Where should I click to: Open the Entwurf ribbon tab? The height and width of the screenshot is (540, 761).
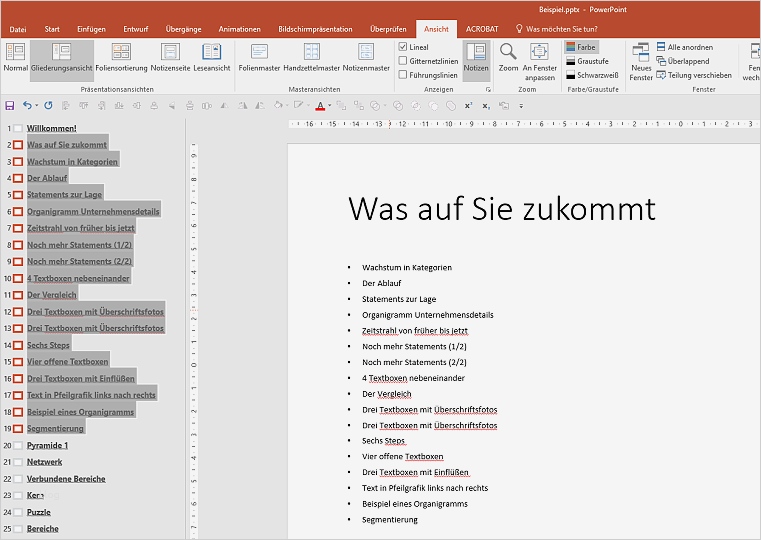click(135, 29)
